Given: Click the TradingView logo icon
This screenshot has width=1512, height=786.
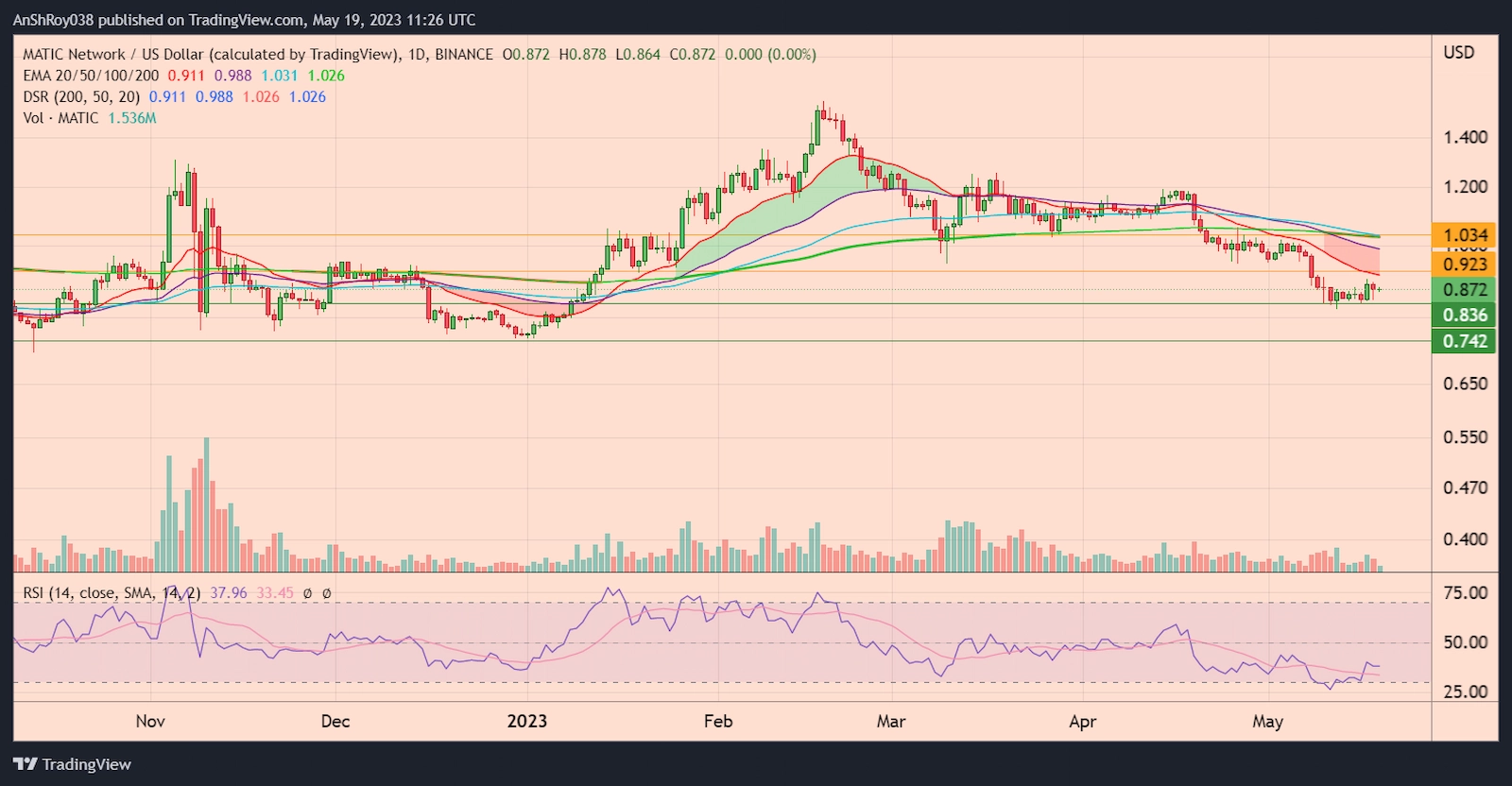Looking at the screenshot, I should (25, 764).
